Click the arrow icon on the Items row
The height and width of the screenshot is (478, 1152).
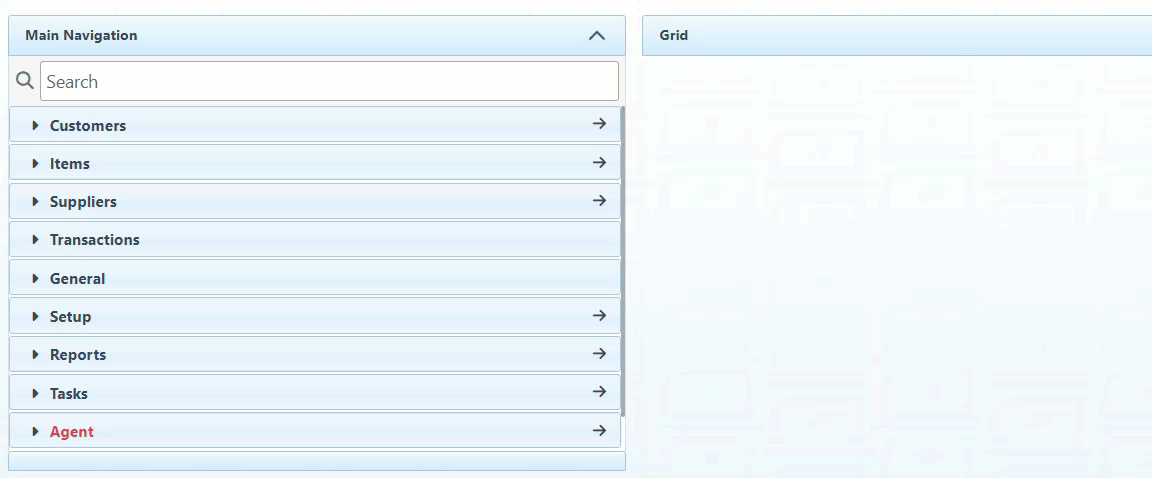pos(599,163)
